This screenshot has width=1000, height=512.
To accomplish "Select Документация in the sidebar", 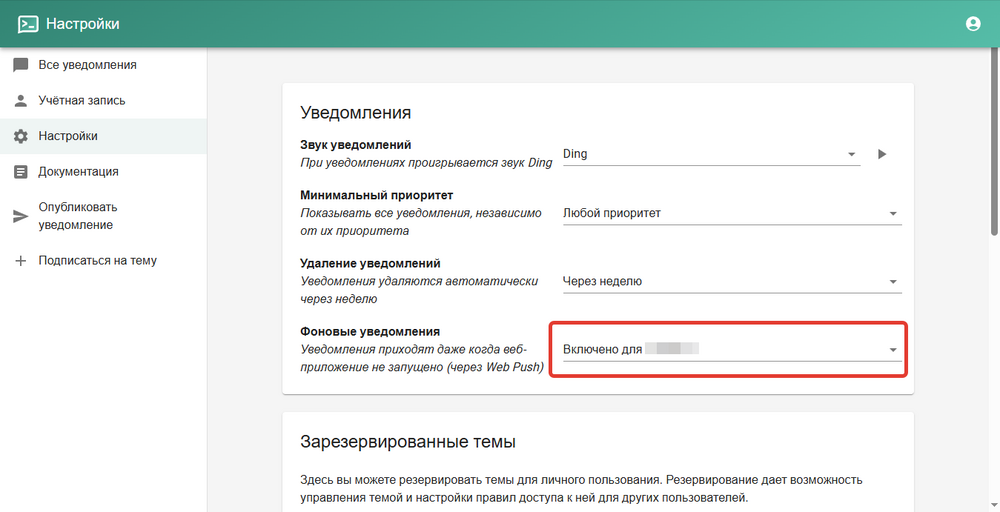I will click(78, 172).
